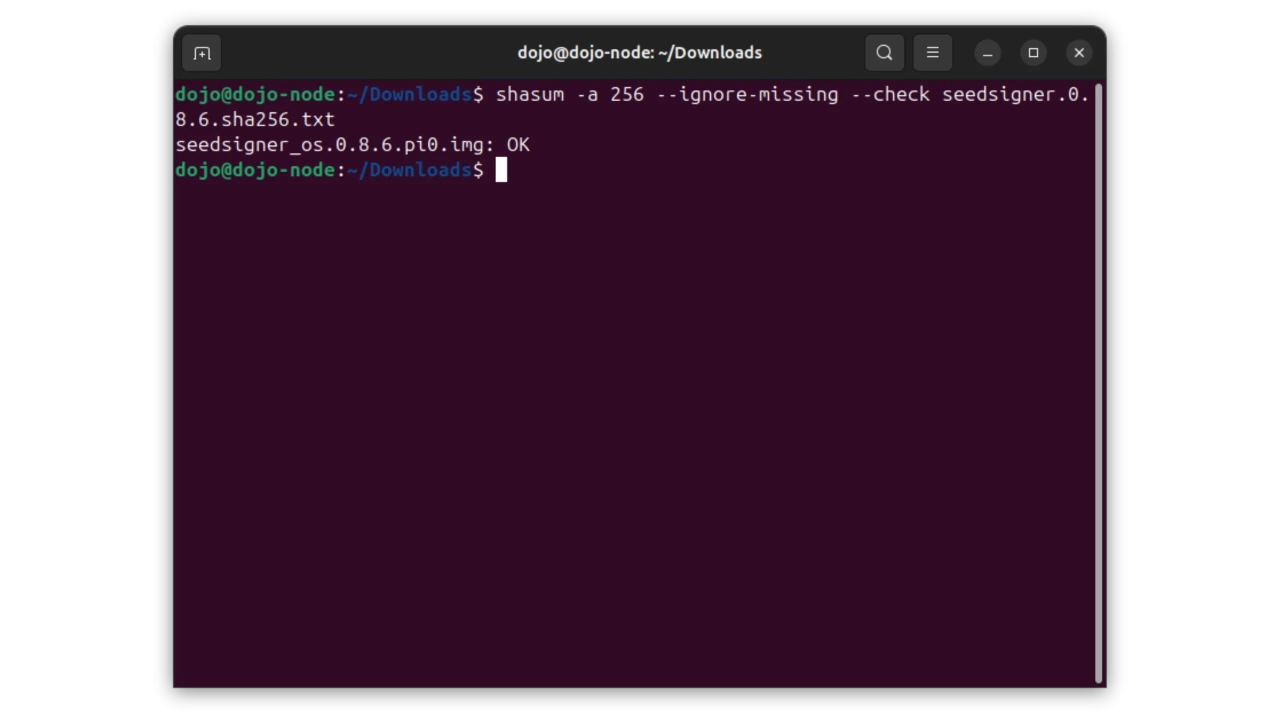Open a new terminal tab
The image size is (1280, 720).
pos(202,53)
